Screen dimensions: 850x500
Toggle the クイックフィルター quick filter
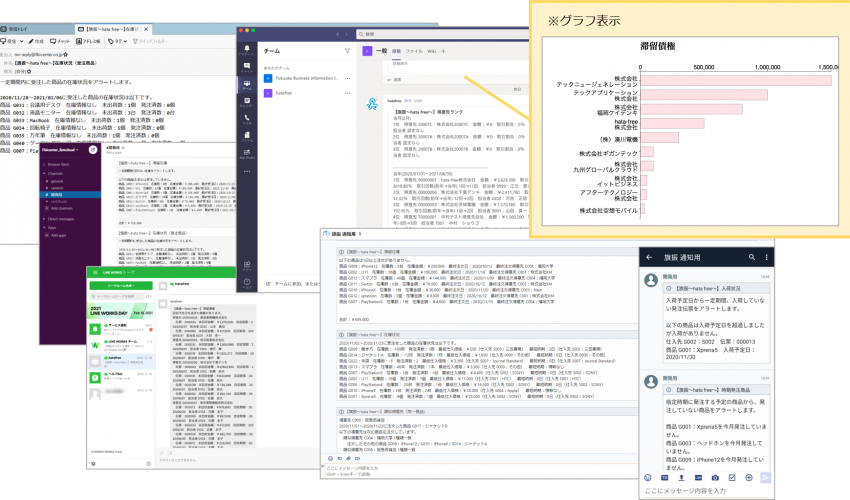pos(150,41)
